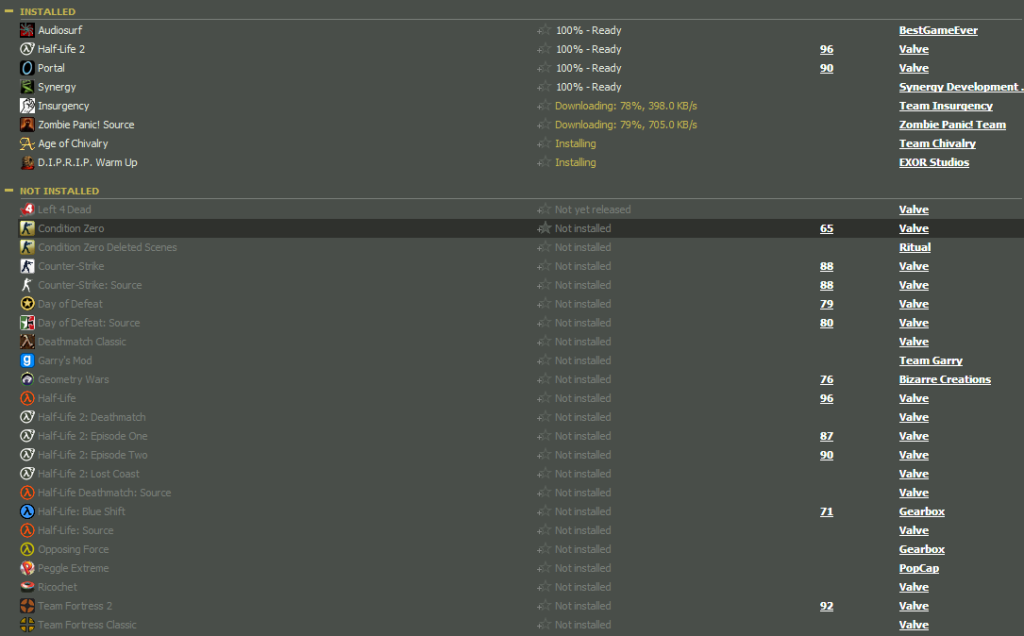The image size is (1024, 636).
Task: Collapse the INSTALLED games section
Action: (8, 11)
